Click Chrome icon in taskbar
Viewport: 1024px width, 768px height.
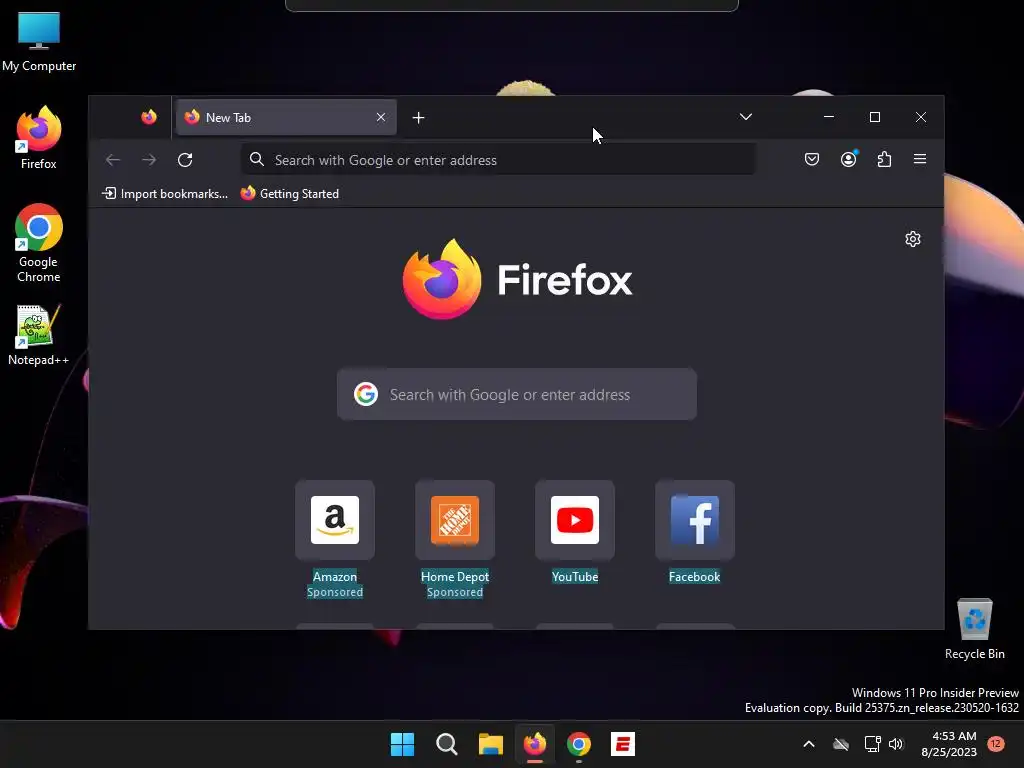click(x=579, y=744)
